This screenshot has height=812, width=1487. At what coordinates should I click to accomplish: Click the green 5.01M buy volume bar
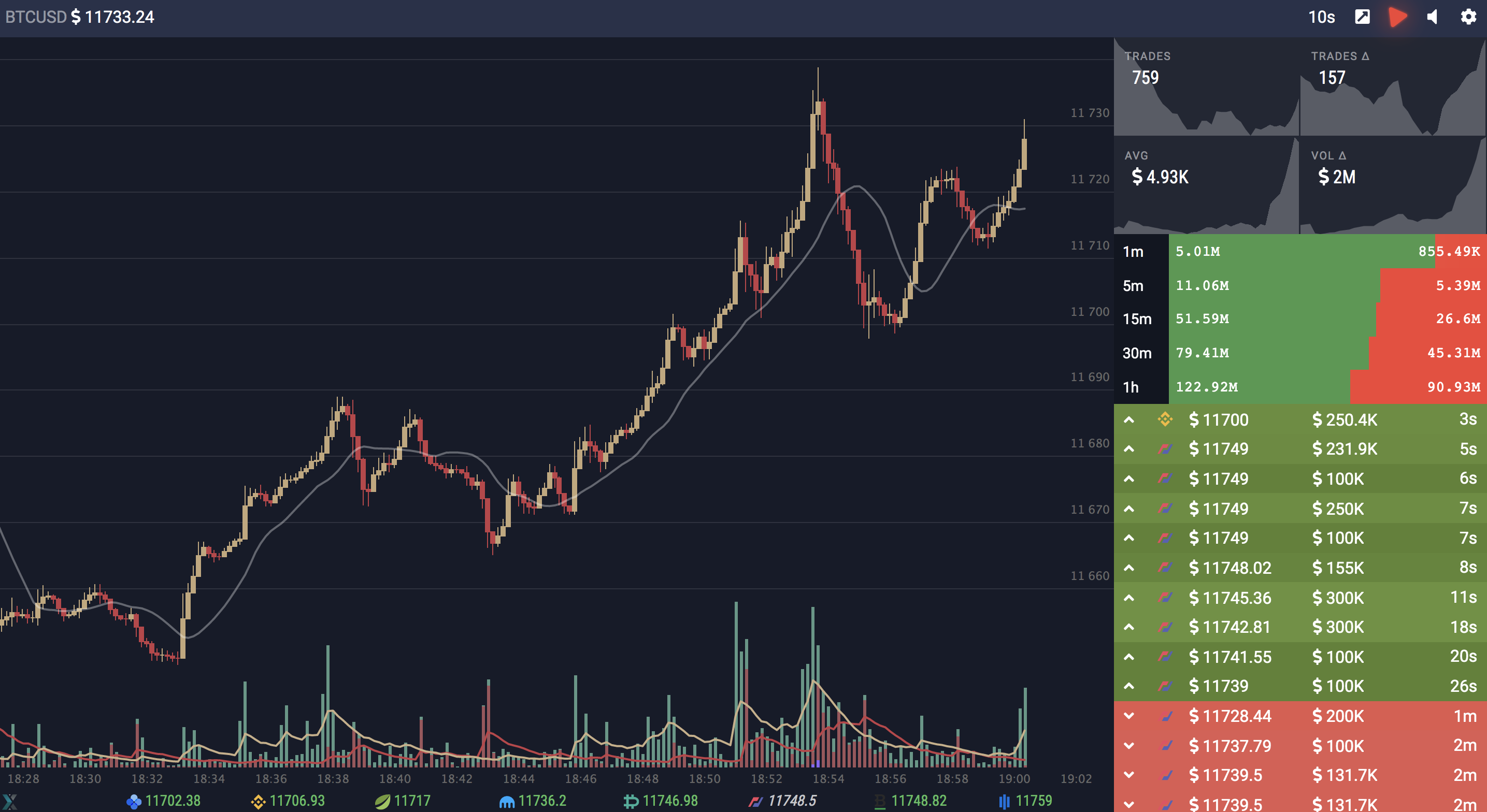click(1302, 252)
